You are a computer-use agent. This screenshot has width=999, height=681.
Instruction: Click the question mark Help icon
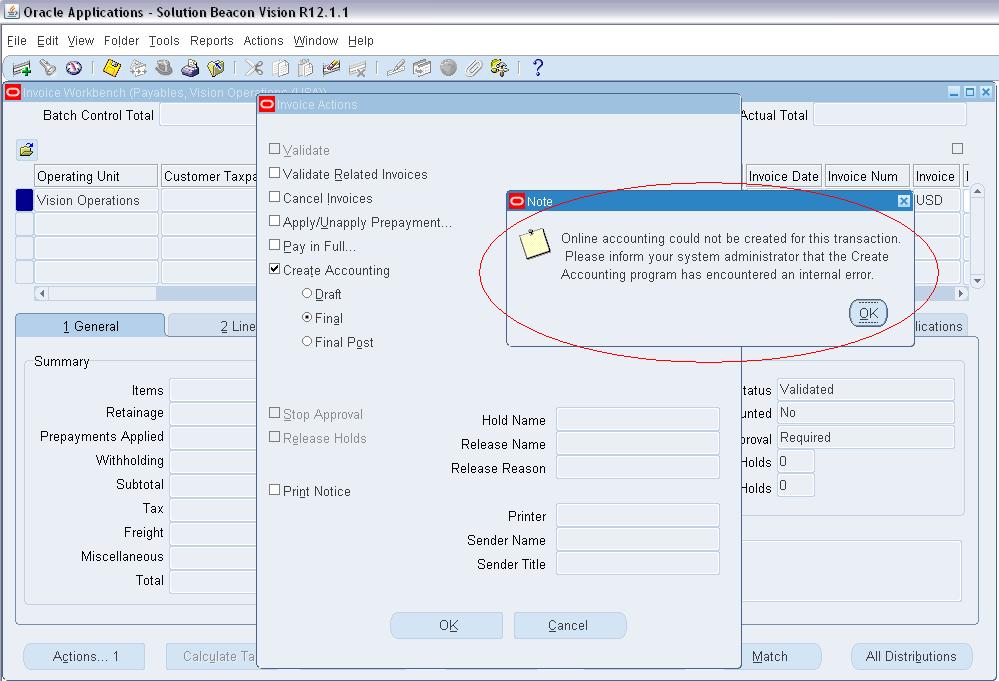tap(538, 68)
